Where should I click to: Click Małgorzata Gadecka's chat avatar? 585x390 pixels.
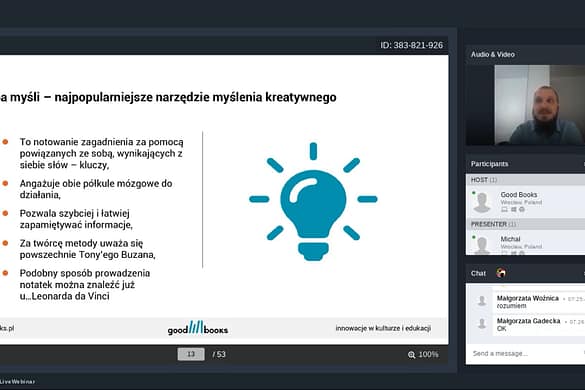coord(482,323)
